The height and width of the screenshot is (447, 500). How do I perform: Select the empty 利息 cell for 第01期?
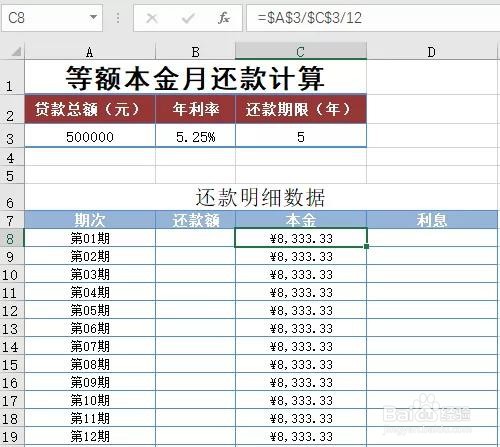pos(432,238)
